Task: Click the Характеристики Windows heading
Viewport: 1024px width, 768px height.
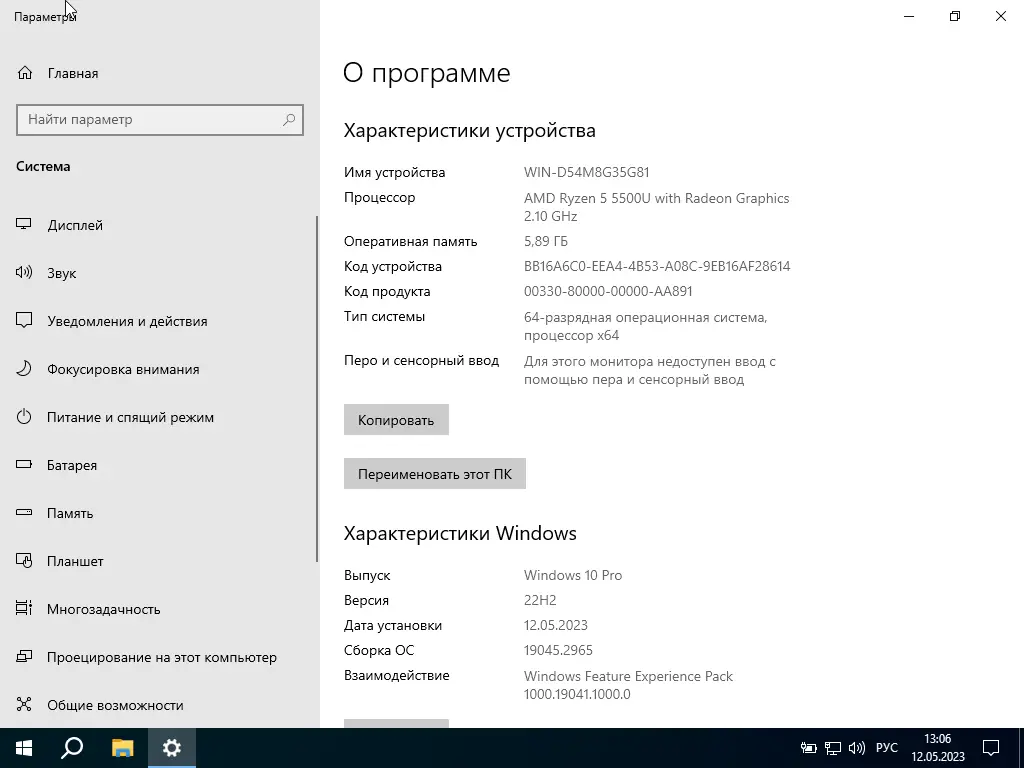Action: [x=460, y=534]
